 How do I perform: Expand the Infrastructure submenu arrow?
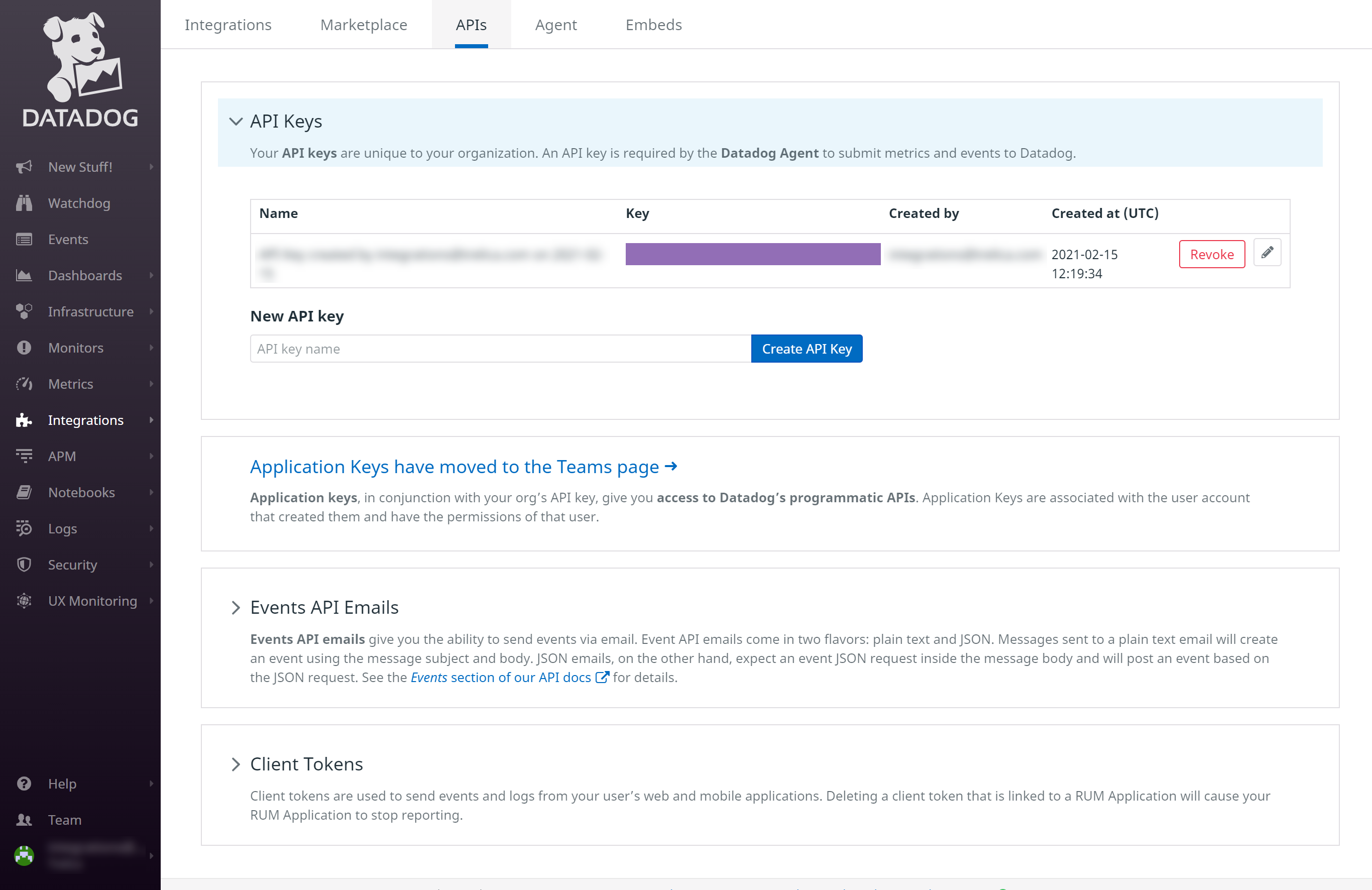pyautogui.click(x=151, y=311)
